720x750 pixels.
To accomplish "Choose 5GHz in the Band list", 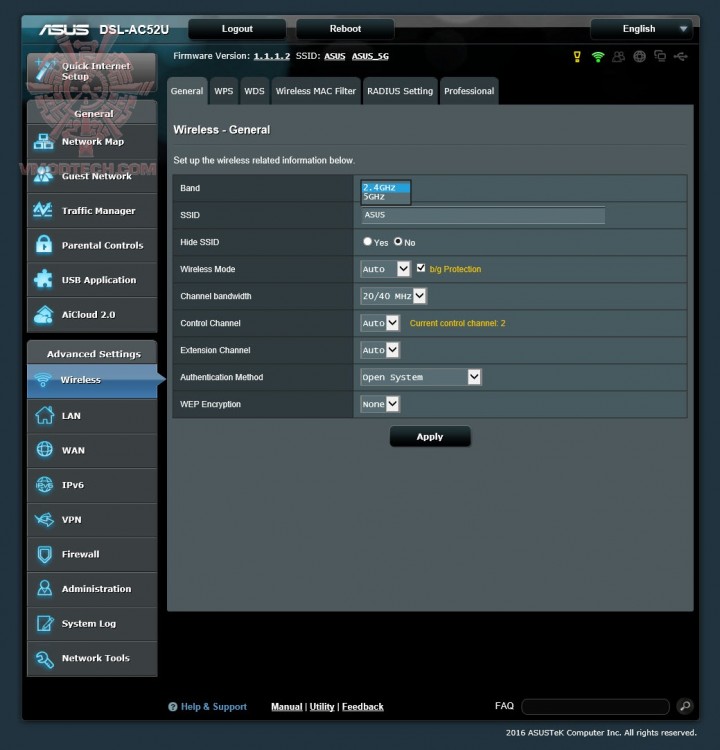I will (385, 197).
